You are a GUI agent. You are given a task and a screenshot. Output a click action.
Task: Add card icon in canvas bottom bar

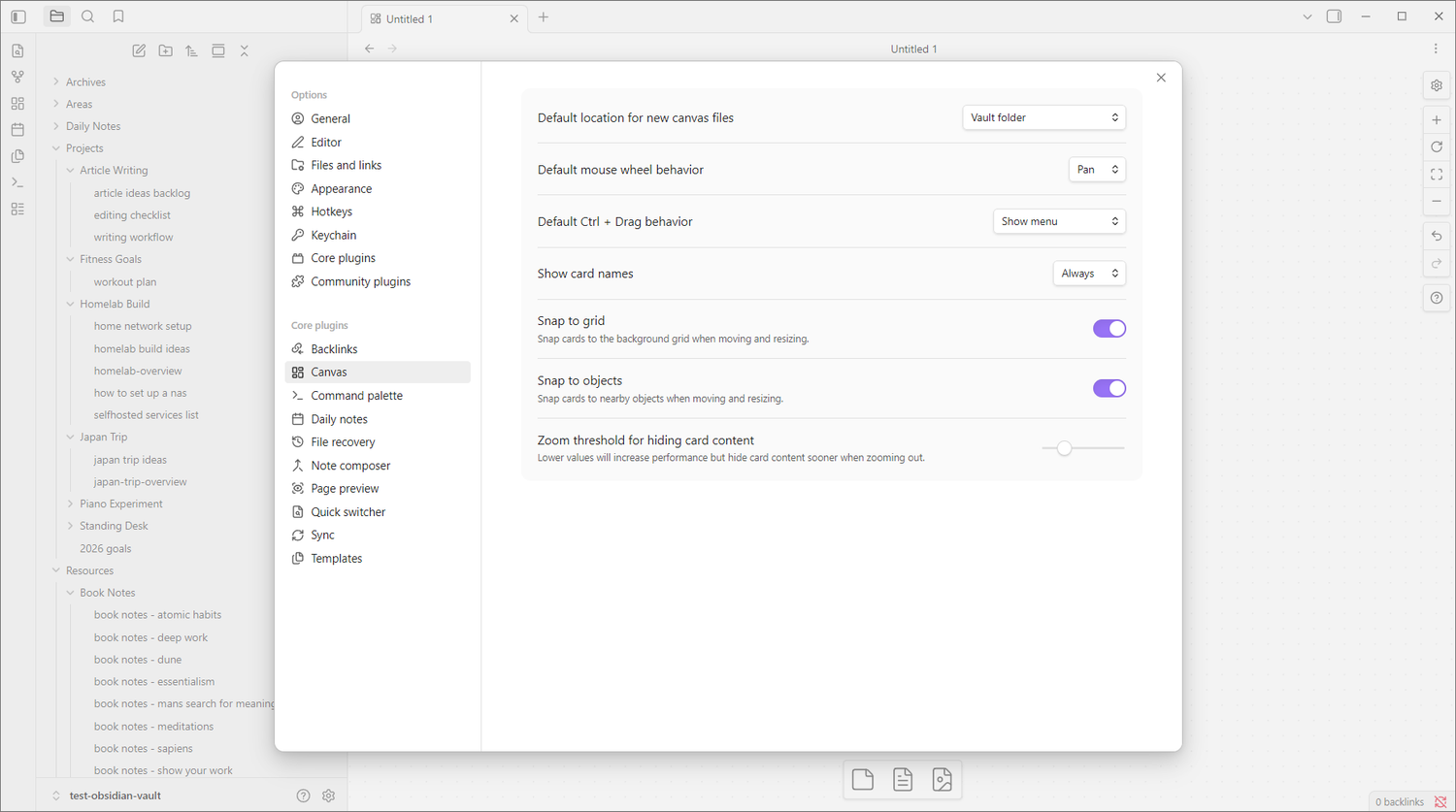[863, 779]
